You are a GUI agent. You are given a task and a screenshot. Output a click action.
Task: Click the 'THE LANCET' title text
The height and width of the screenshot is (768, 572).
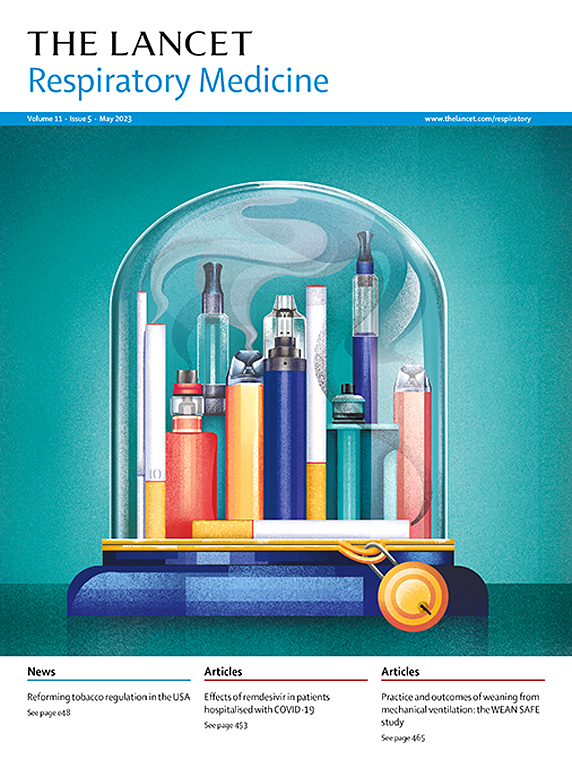[x=140, y=43]
